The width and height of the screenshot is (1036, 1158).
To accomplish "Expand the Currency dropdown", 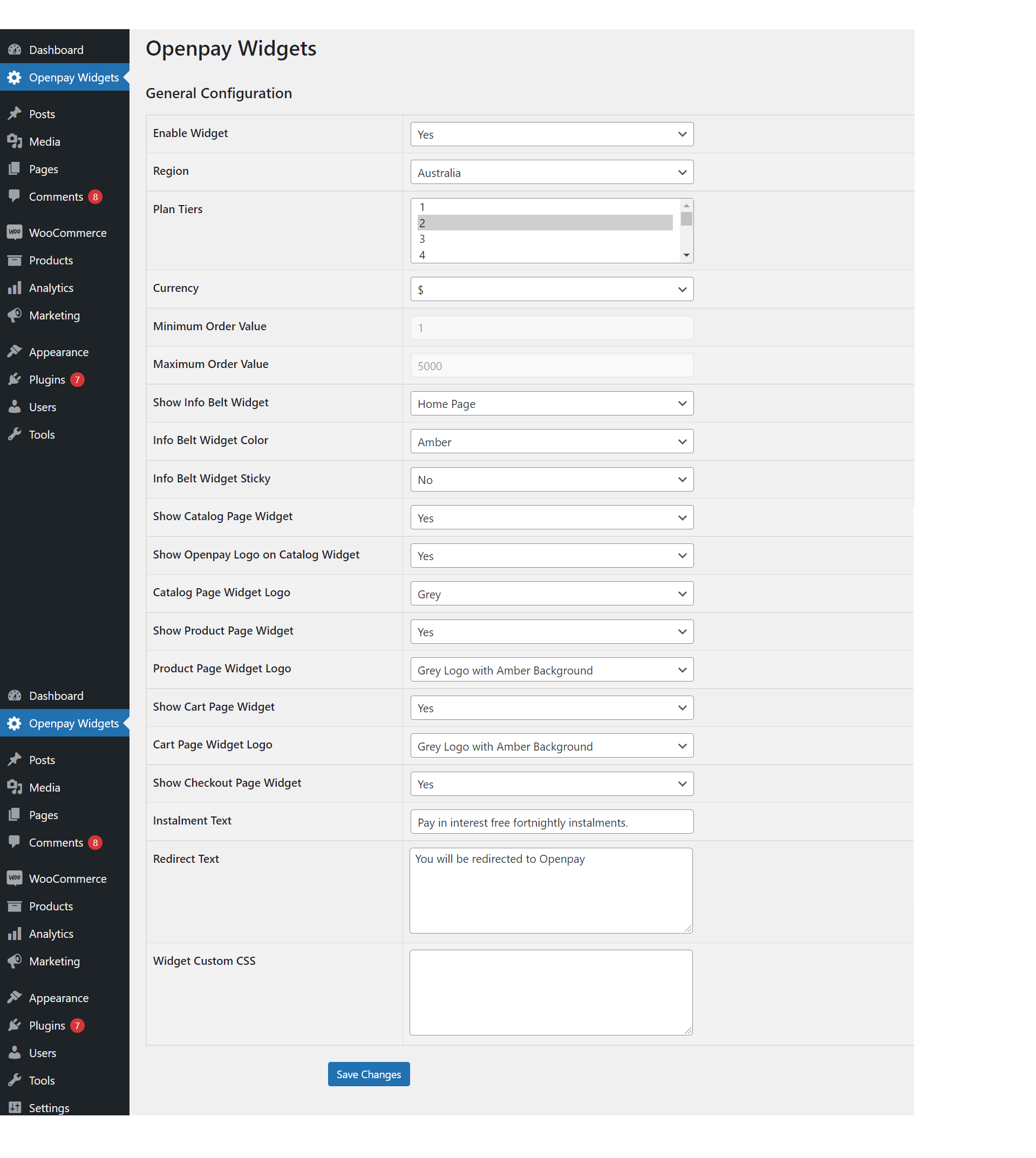I will (551, 289).
